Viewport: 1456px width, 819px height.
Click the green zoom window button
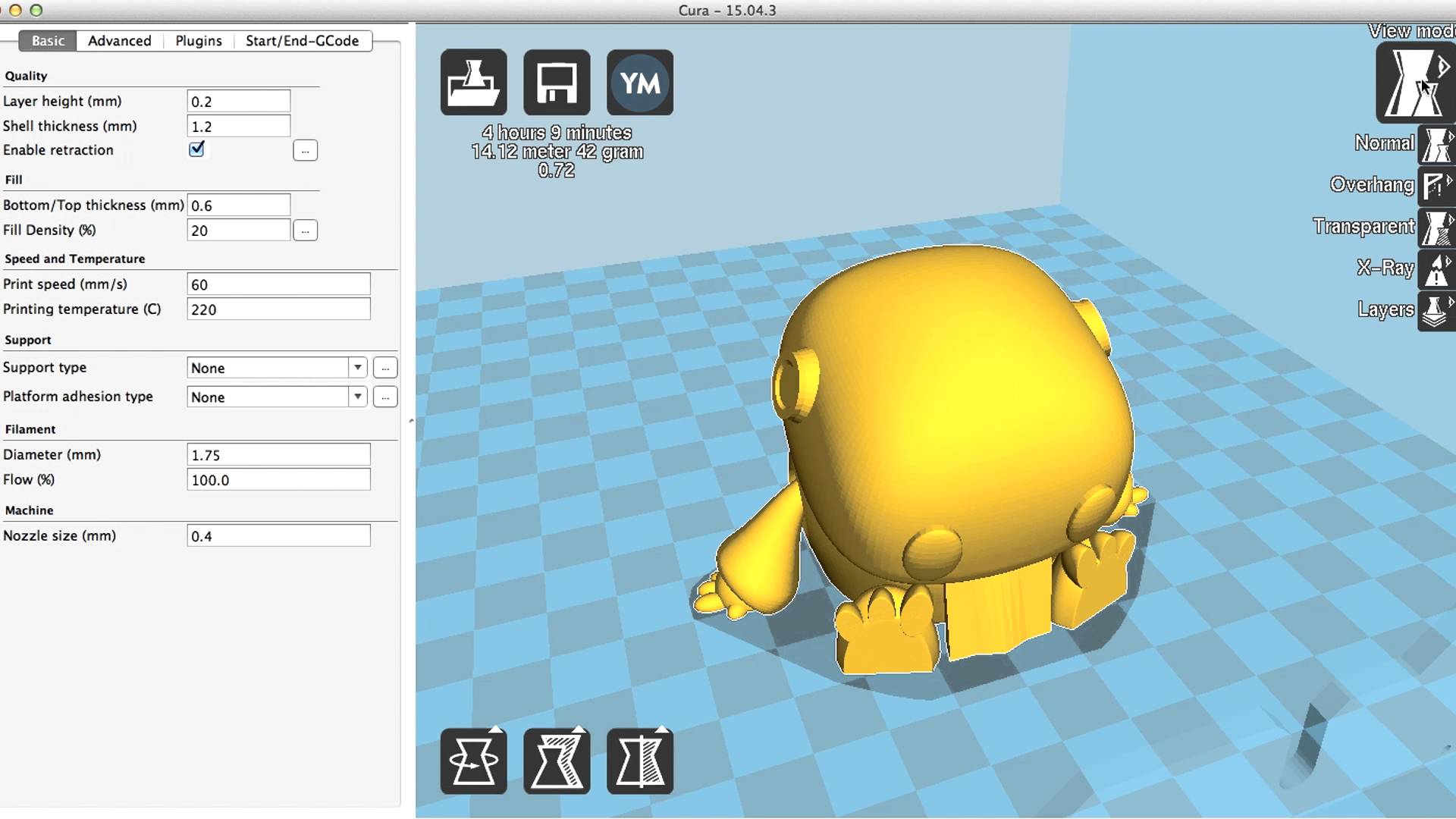tap(36, 10)
